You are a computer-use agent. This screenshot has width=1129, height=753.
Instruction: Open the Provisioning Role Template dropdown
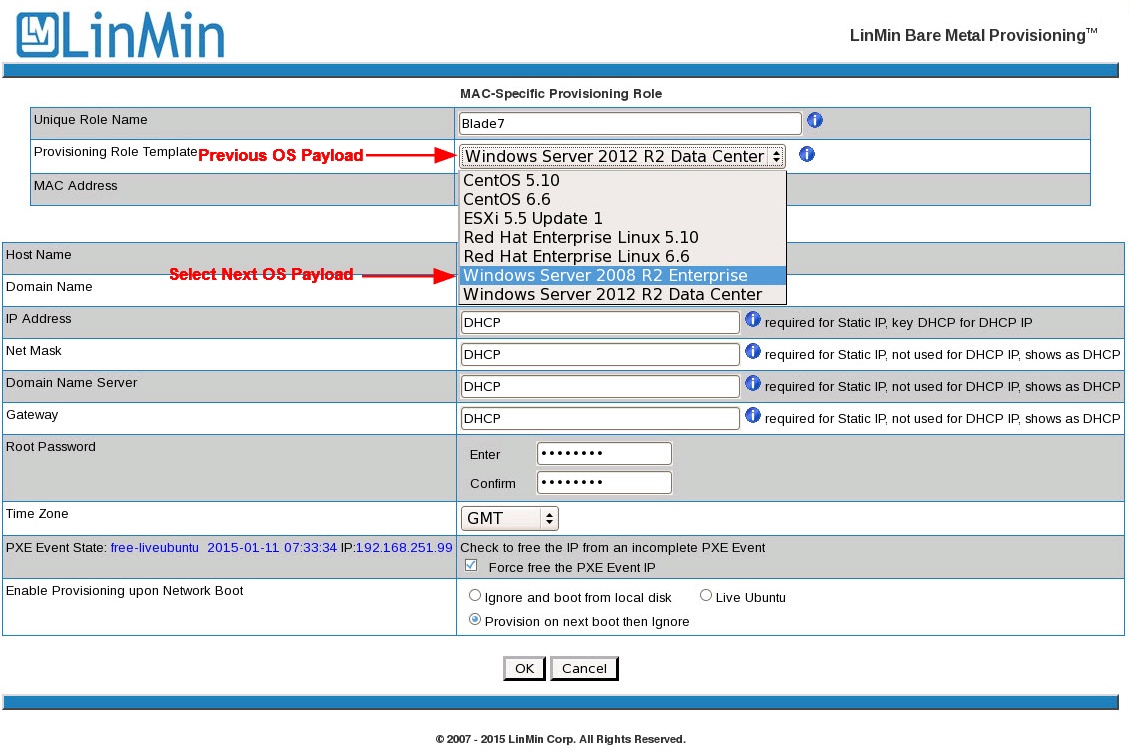(622, 156)
